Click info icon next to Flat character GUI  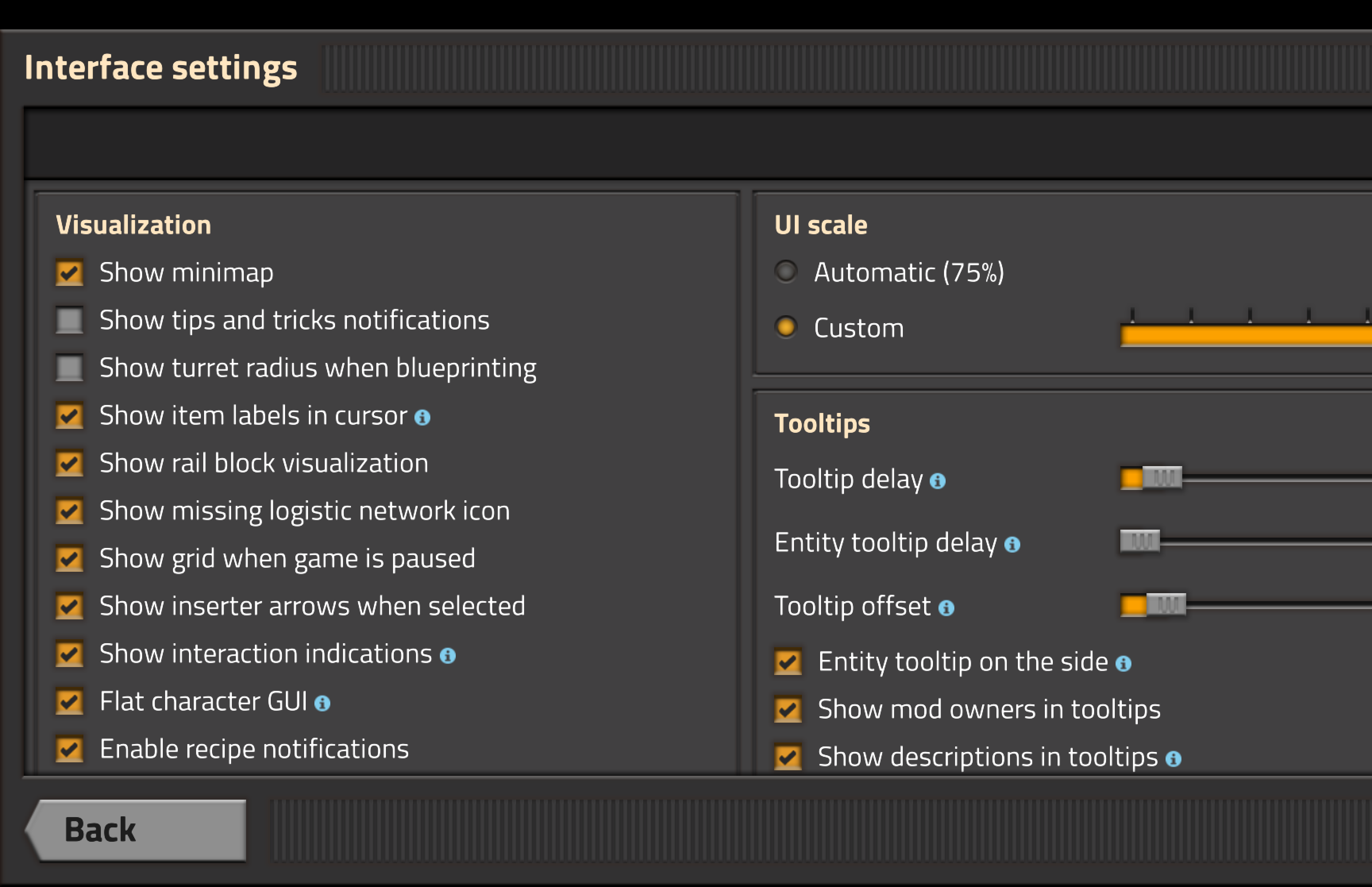point(322,703)
